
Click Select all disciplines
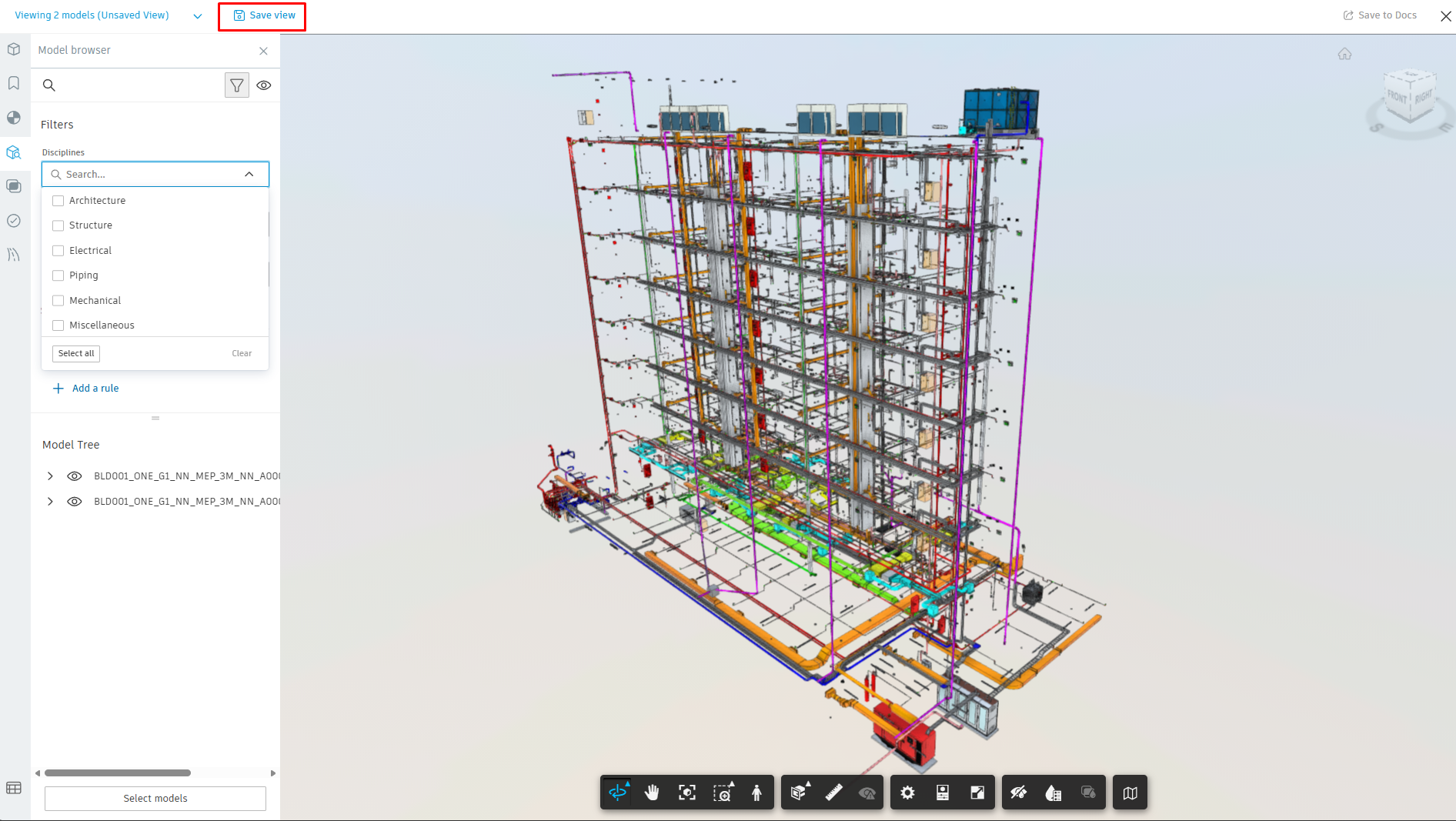(x=76, y=354)
